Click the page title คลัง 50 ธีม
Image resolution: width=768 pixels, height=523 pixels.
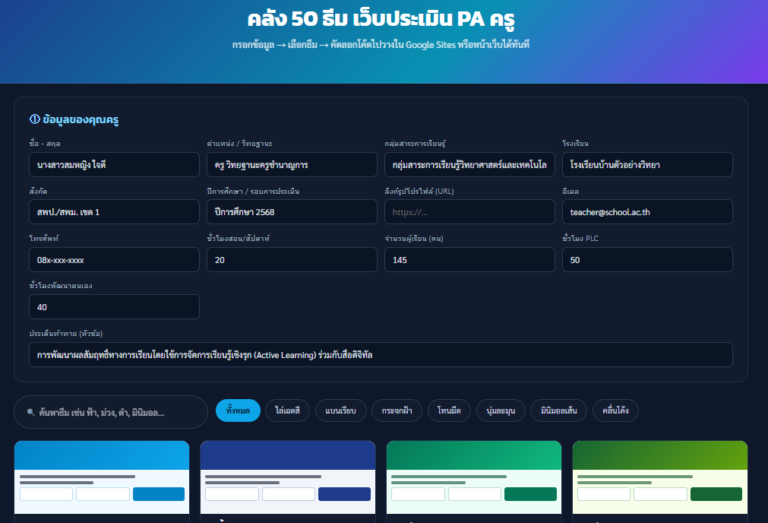[381, 19]
